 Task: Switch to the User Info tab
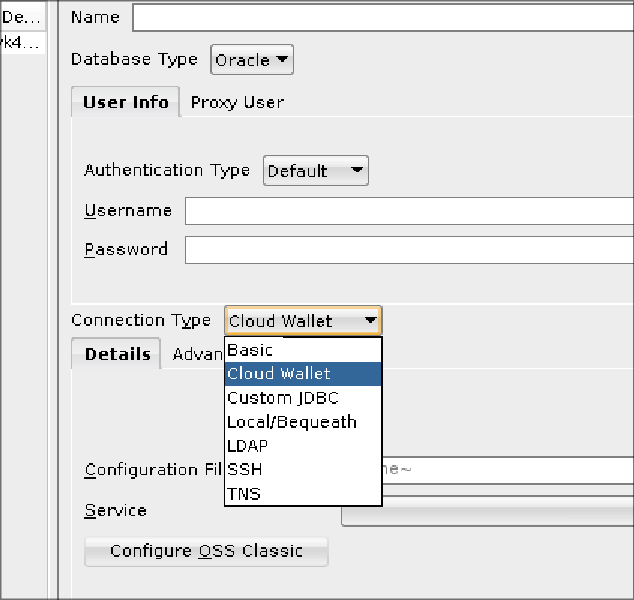tap(125, 102)
